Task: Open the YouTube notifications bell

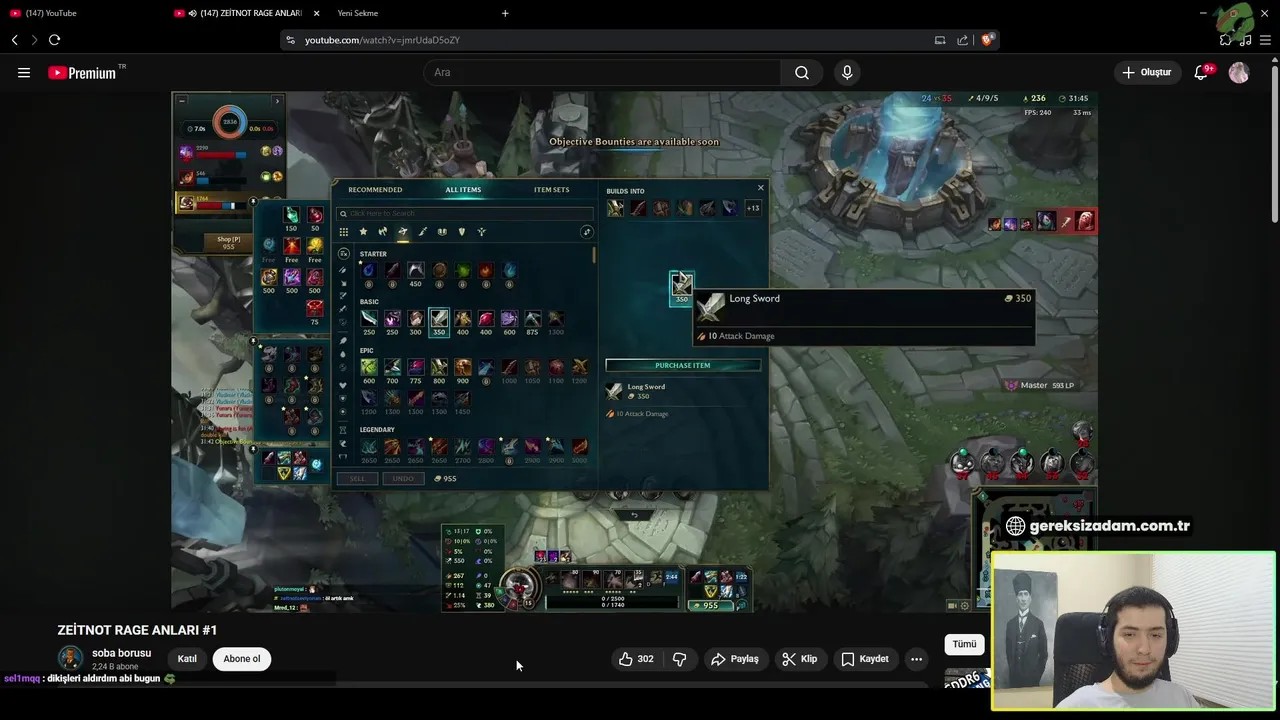Action: [1201, 72]
